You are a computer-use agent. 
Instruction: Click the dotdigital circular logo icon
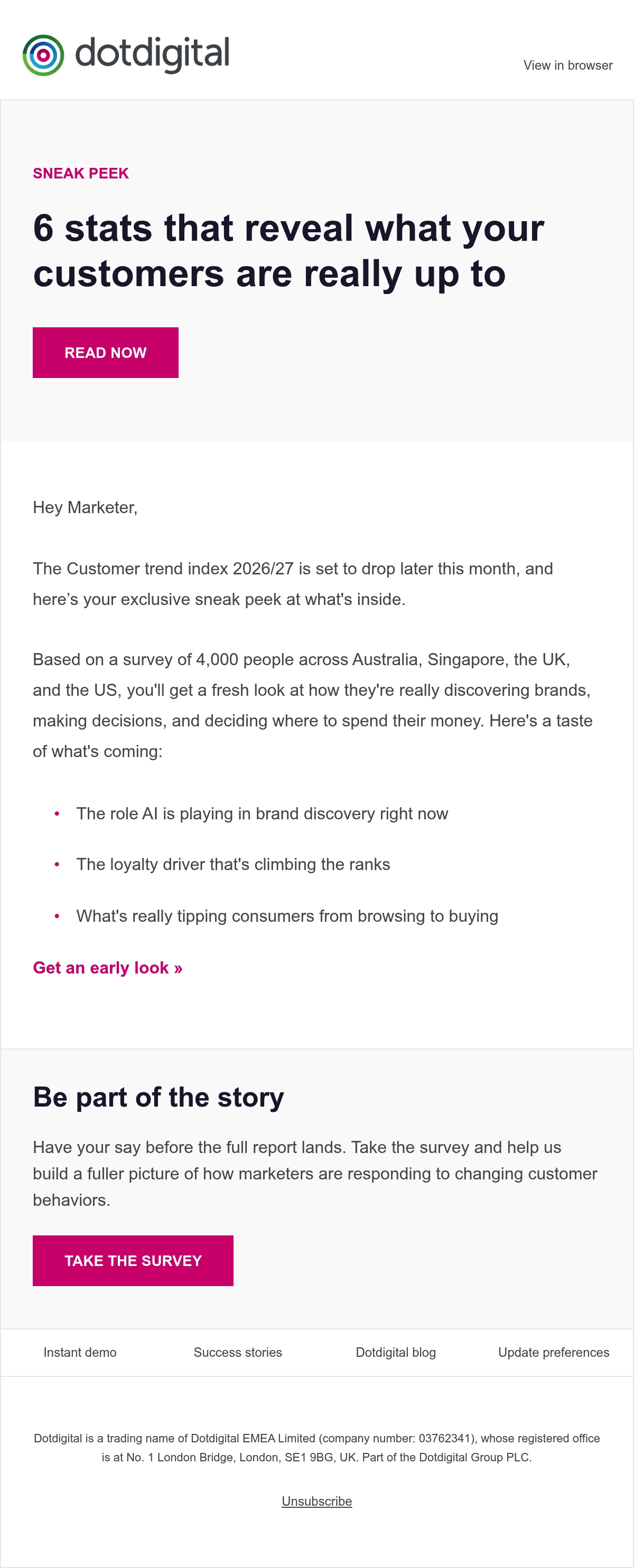(x=43, y=55)
